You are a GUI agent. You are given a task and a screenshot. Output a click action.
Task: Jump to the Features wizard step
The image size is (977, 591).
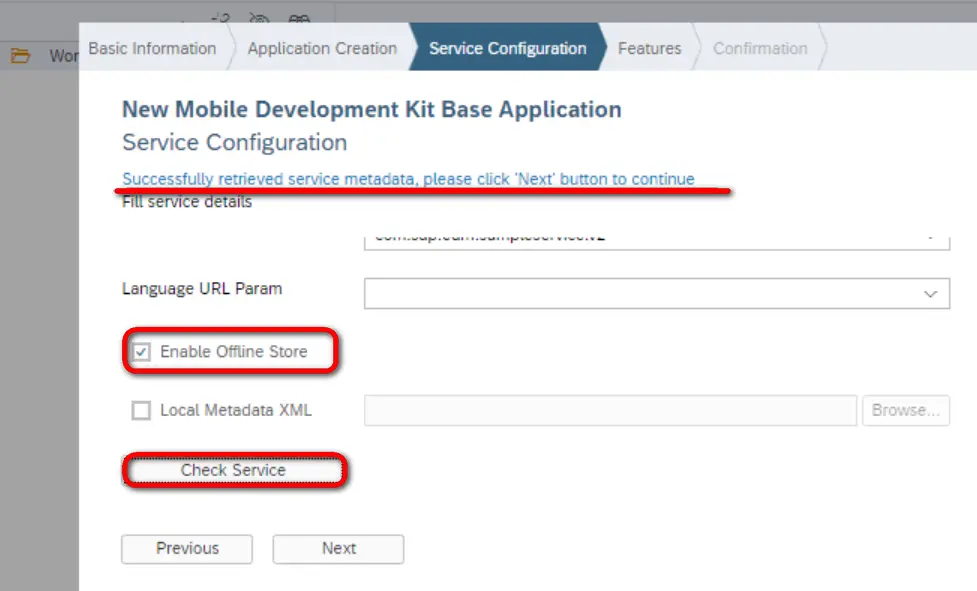649,49
